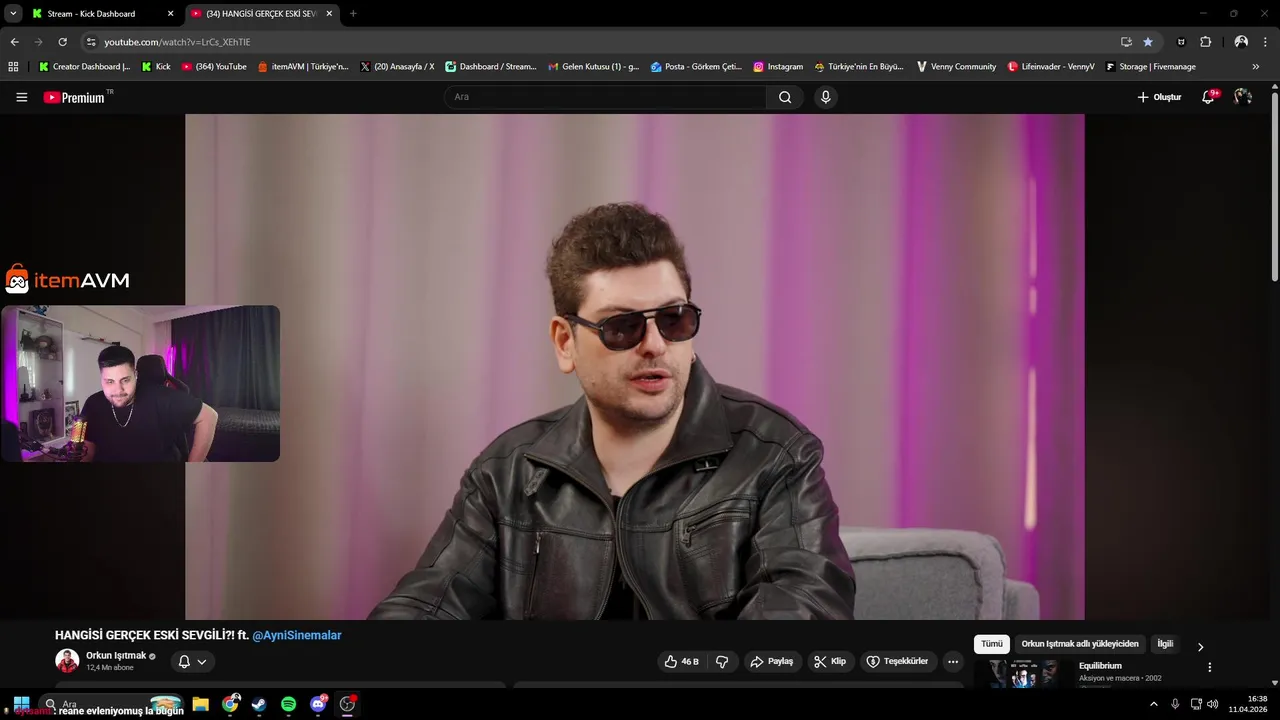Image resolution: width=1280 pixels, height=720 pixels.
Task: Follow the @AyniSinemalar mention link
Action: 297,635
